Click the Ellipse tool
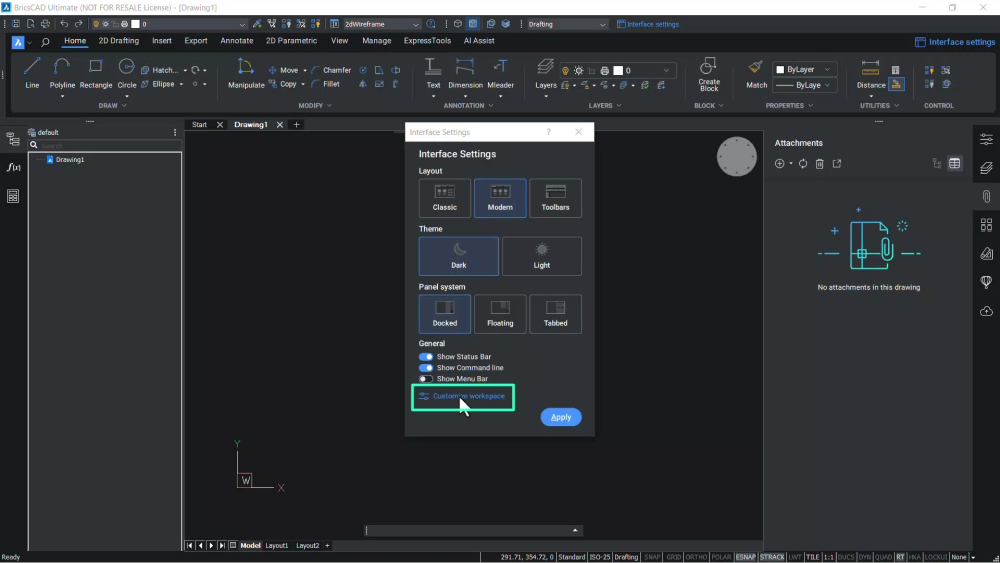The width and height of the screenshot is (1000, 563). coord(158,84)
